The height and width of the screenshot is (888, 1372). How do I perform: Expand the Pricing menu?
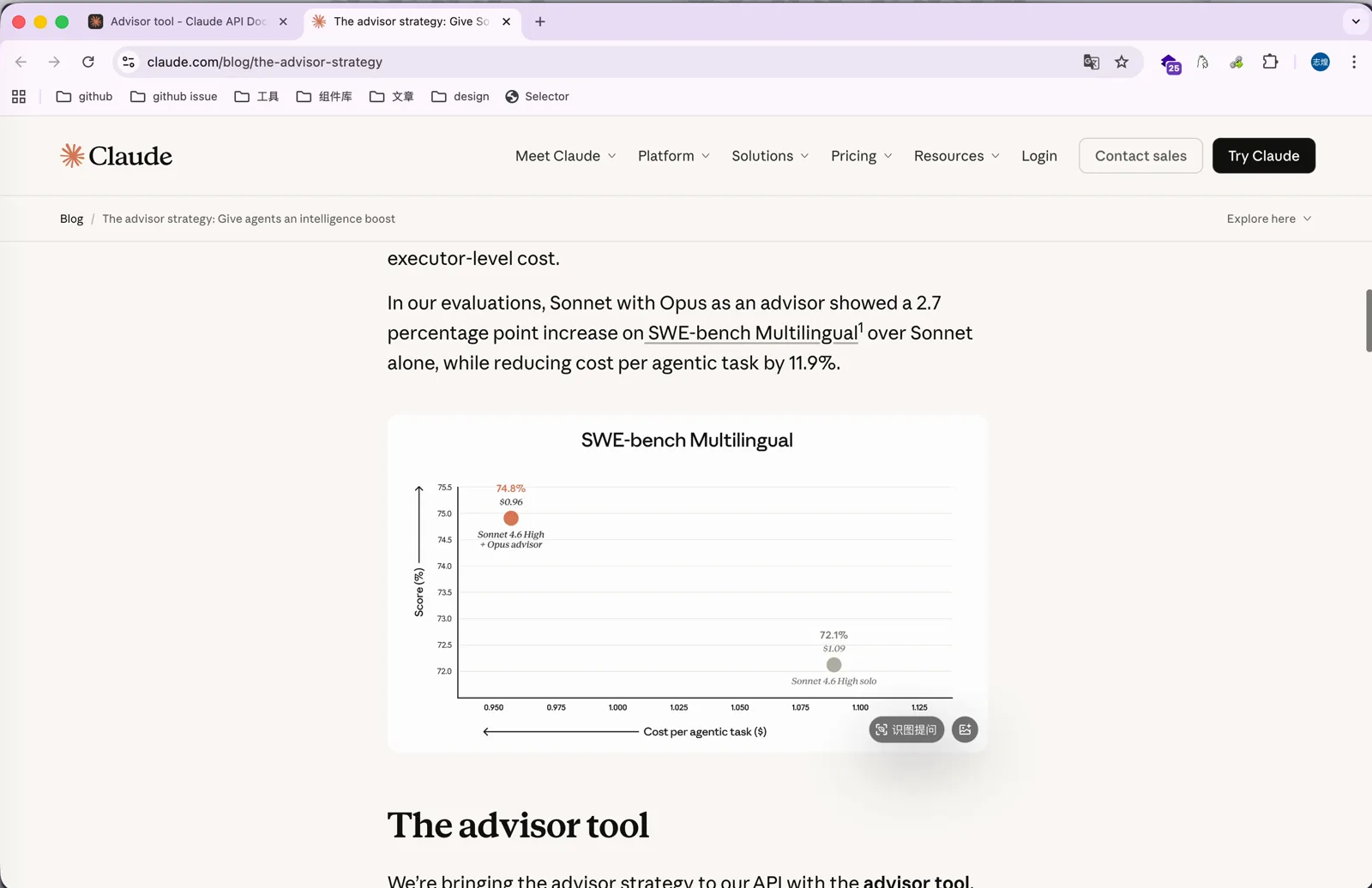coord(862,156)
